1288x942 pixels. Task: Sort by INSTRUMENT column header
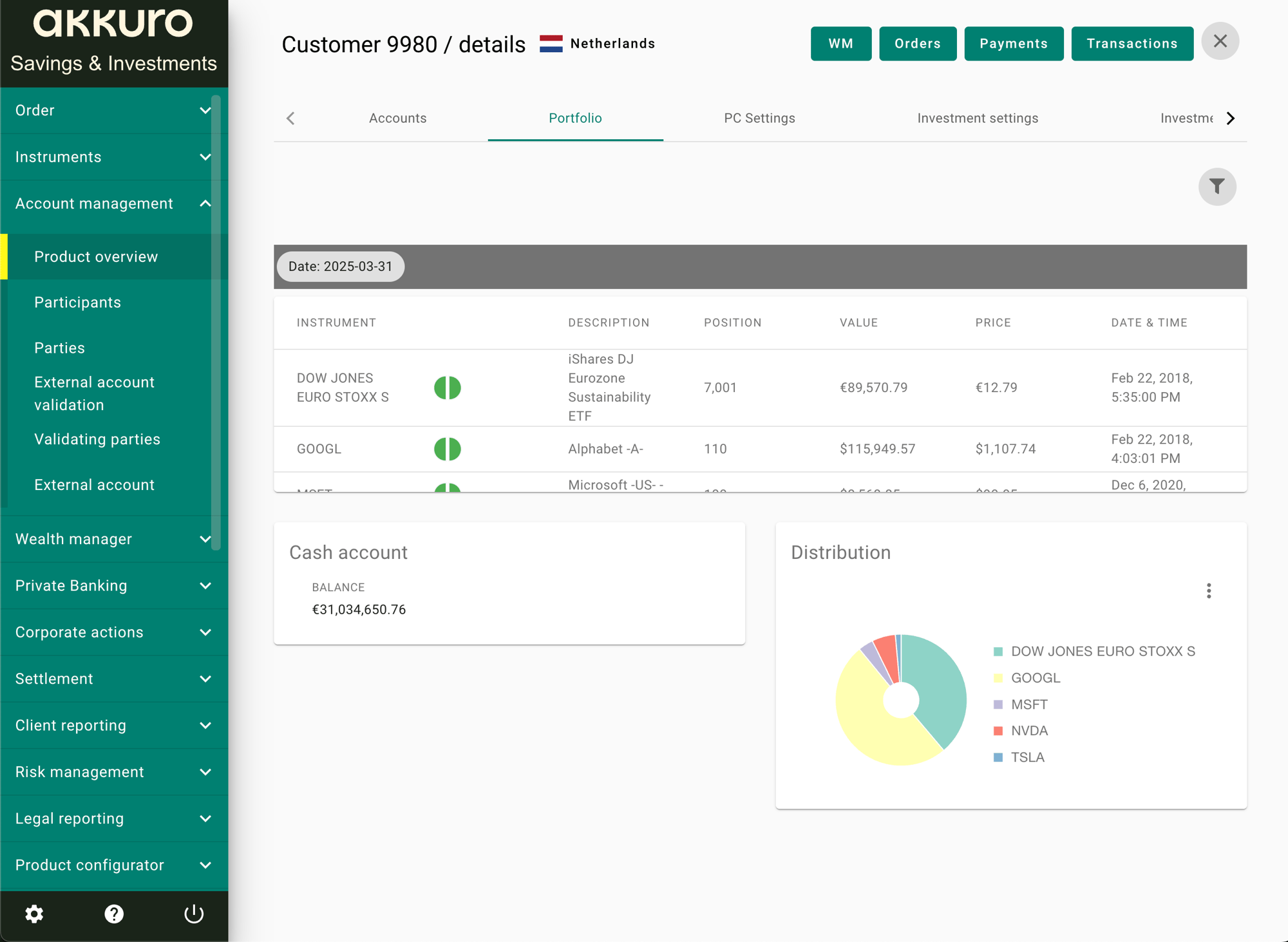[336, 323]
